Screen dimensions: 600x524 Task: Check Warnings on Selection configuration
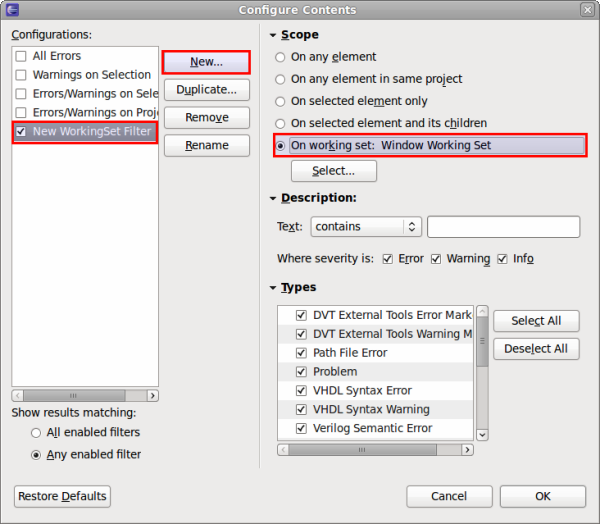21,75
